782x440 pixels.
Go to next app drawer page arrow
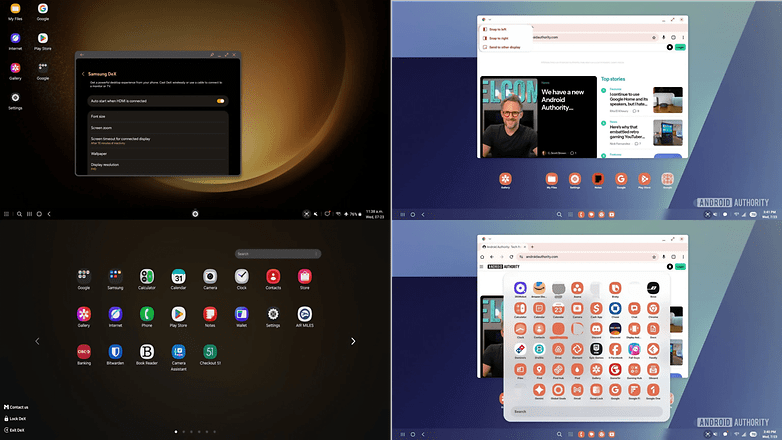(x=353, y=341)
